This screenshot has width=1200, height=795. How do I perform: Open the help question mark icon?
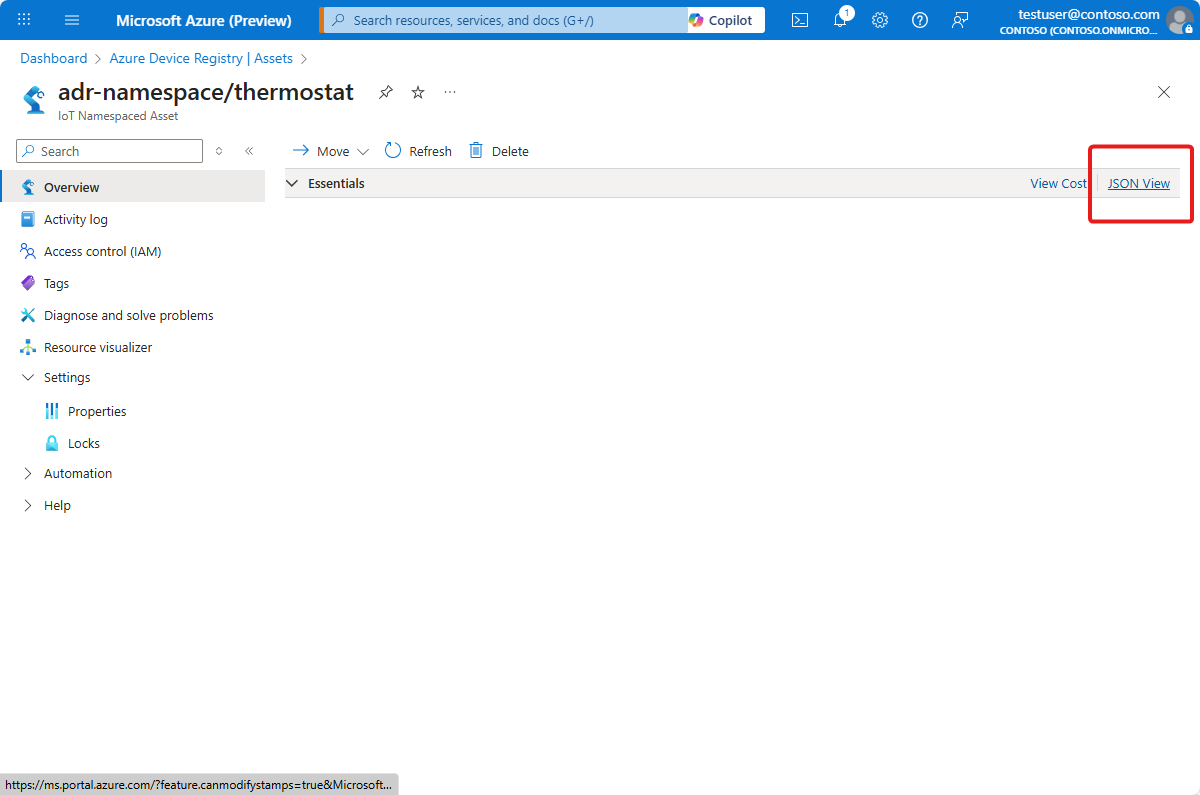(x=920, y=20)
